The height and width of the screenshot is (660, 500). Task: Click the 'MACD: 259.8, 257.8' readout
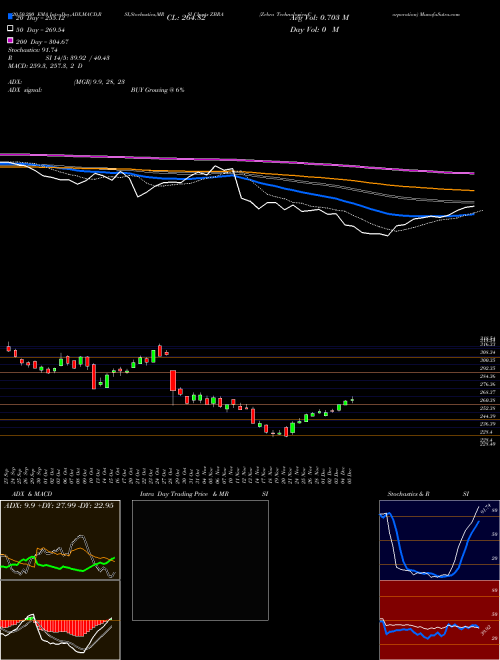[x=45, y=66]
